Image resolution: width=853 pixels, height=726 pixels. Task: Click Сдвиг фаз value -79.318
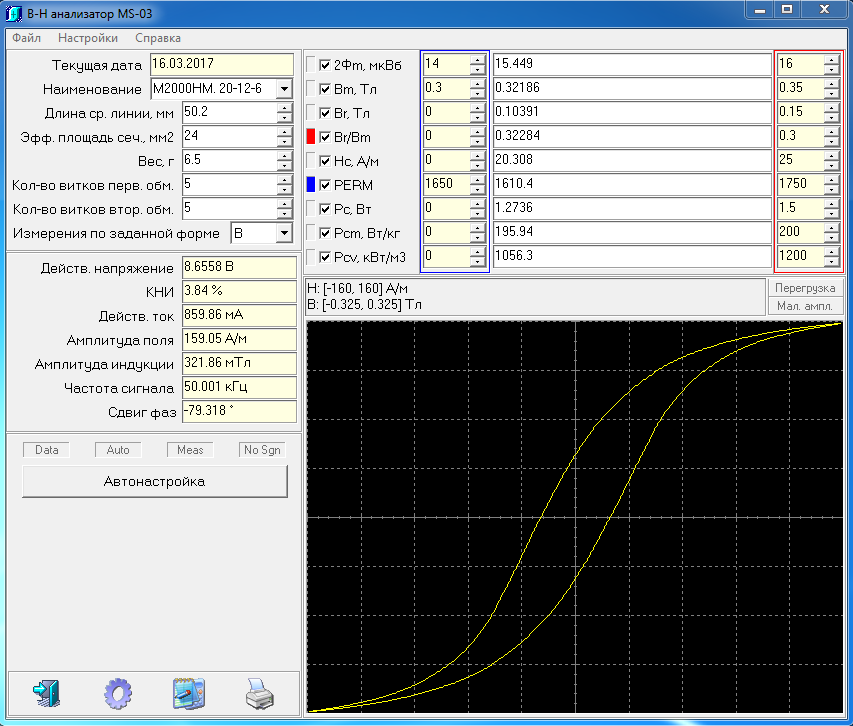click(x=239, y=412)
